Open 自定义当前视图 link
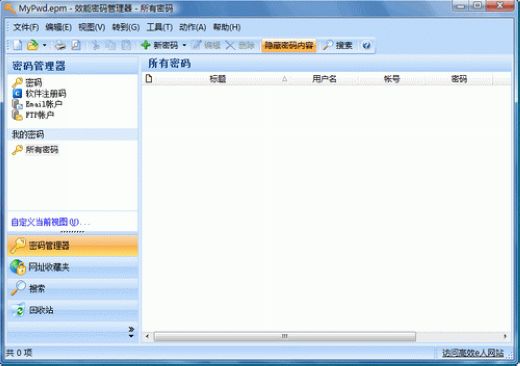Screen dimensions: 520x366 point(51,222)
